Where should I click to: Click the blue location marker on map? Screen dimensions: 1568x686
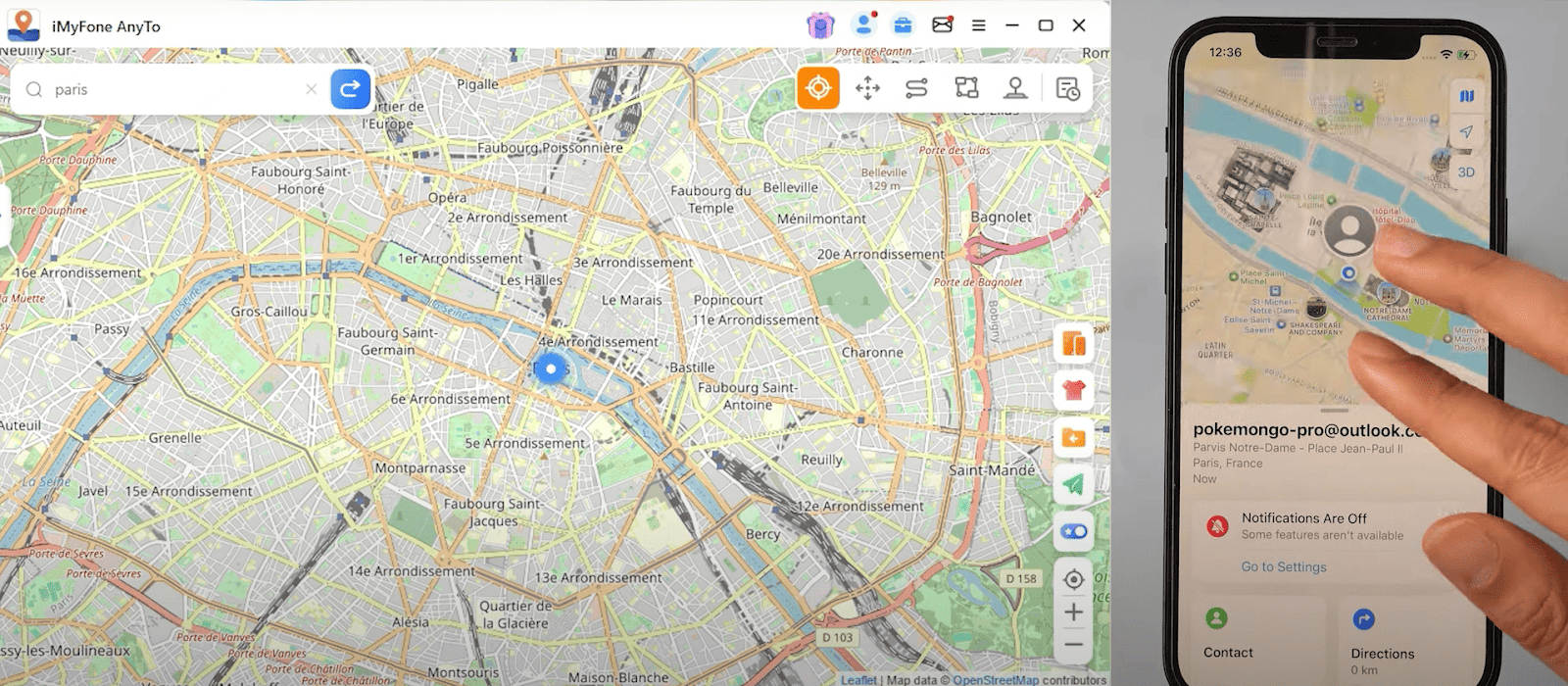(551, 368)
